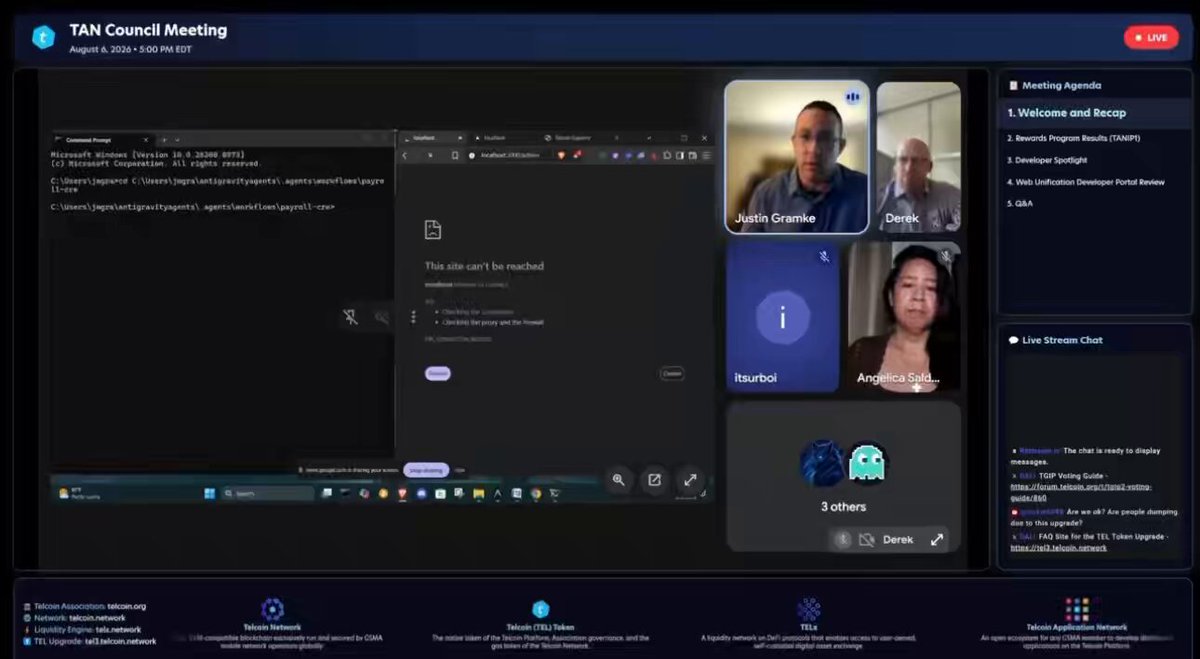Toggle the microphone icon in Derek's self-view bar
Viewport: 1200px width, 659px height.
(843, 540)
